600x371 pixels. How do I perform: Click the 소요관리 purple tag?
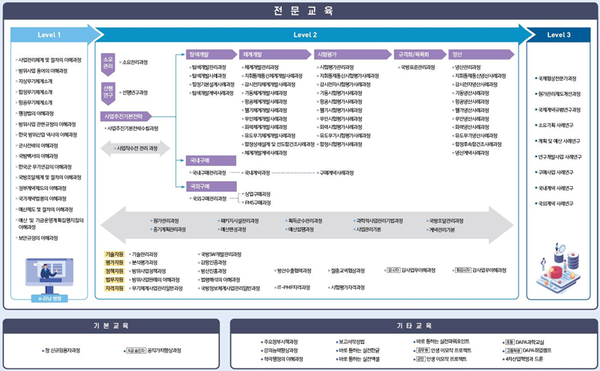[x=108, y=64]
